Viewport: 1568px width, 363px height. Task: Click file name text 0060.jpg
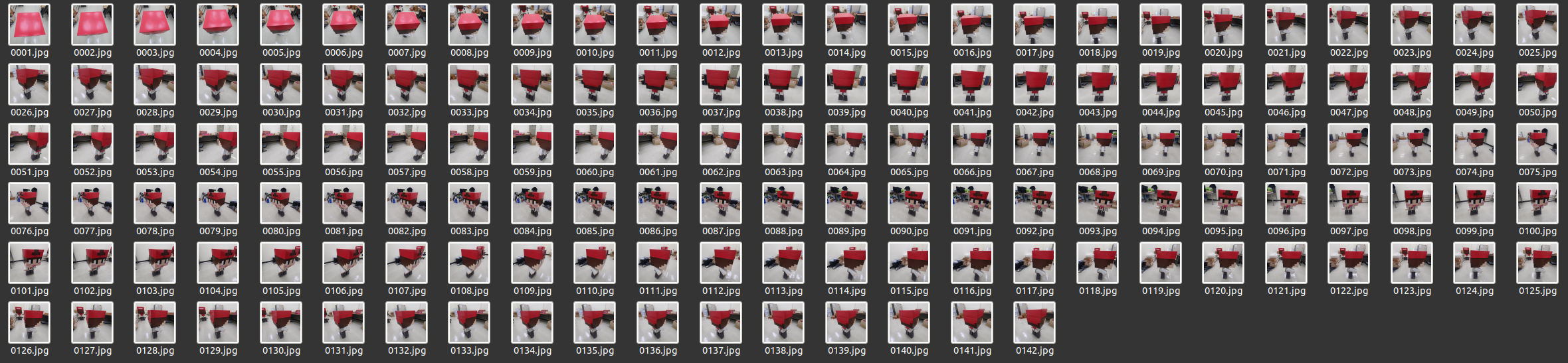pos(595,172)
